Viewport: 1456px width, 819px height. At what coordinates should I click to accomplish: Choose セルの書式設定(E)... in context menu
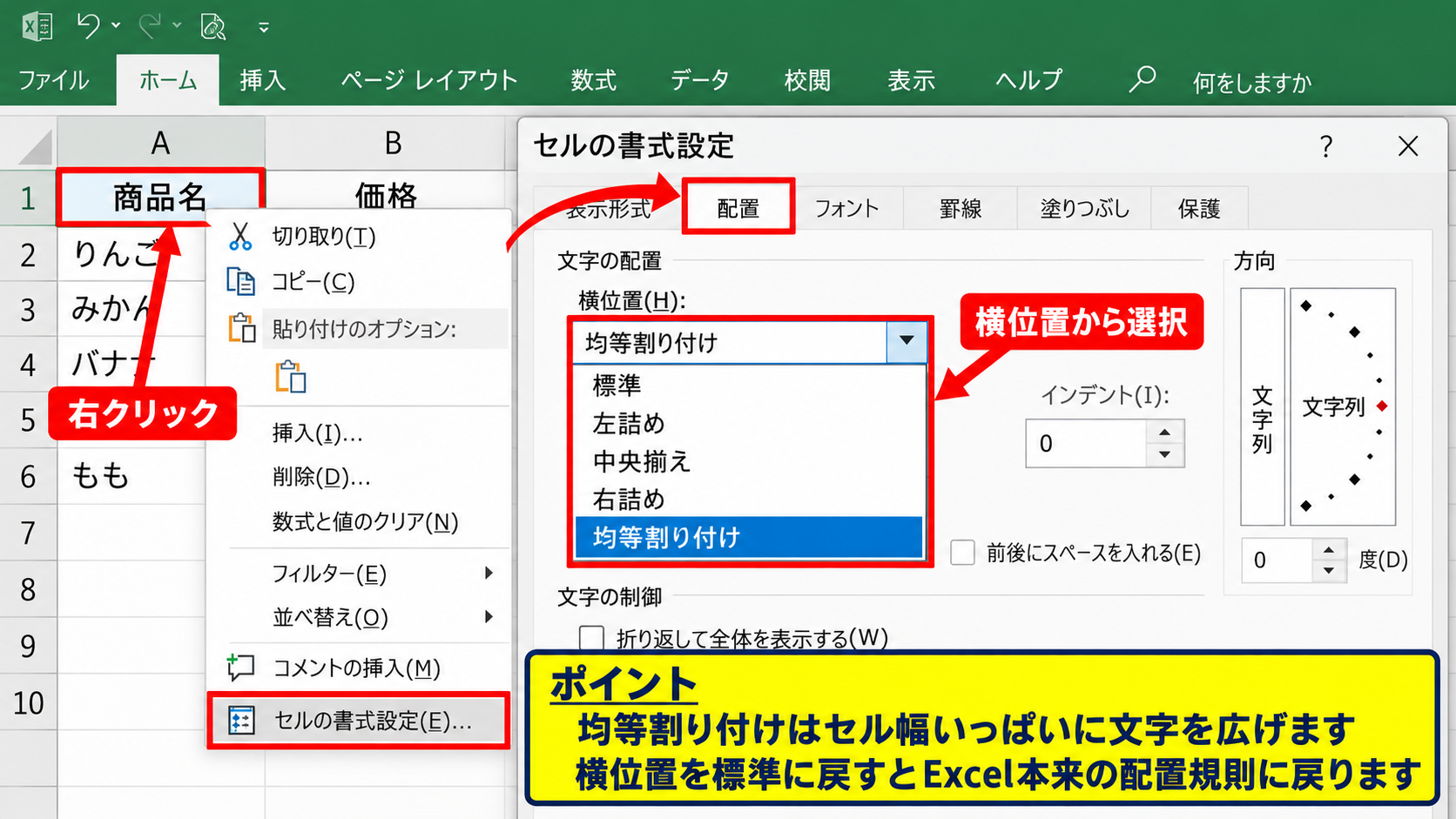point(358,721)
